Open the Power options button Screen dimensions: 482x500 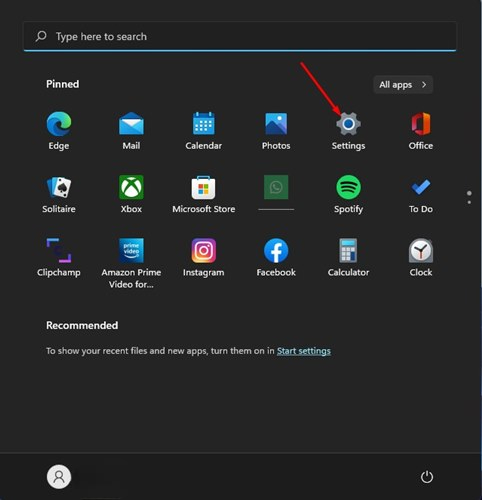pos(427,477)
